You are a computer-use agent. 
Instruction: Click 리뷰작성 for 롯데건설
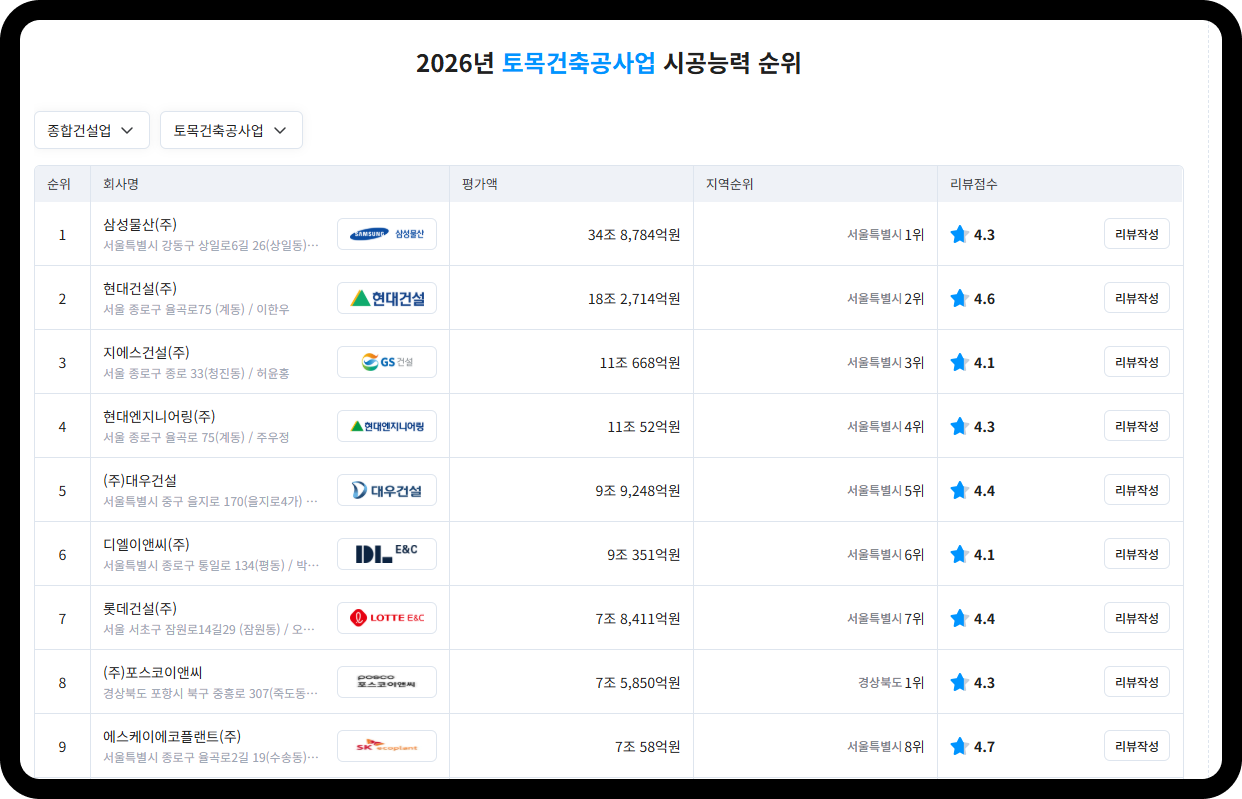coord(1137,618)
